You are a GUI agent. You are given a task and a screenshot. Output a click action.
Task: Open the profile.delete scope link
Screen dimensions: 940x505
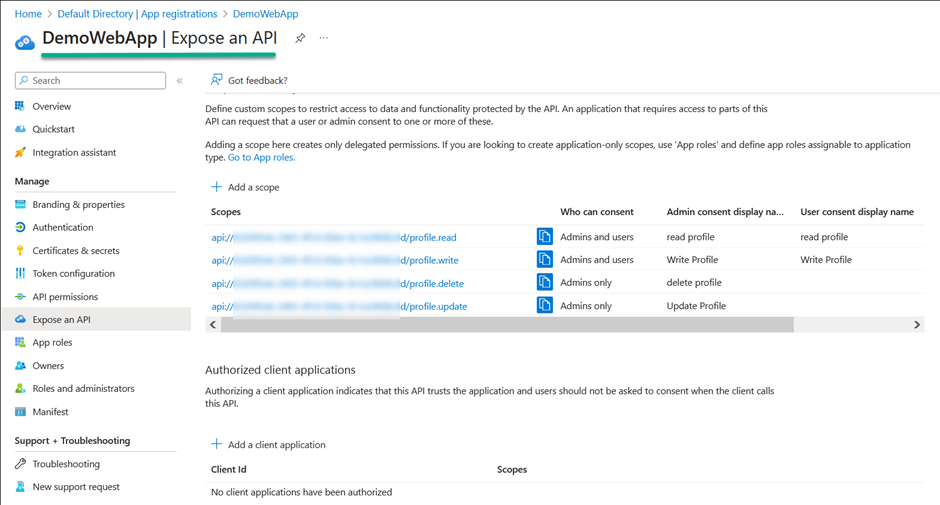[x=337, y=283]
